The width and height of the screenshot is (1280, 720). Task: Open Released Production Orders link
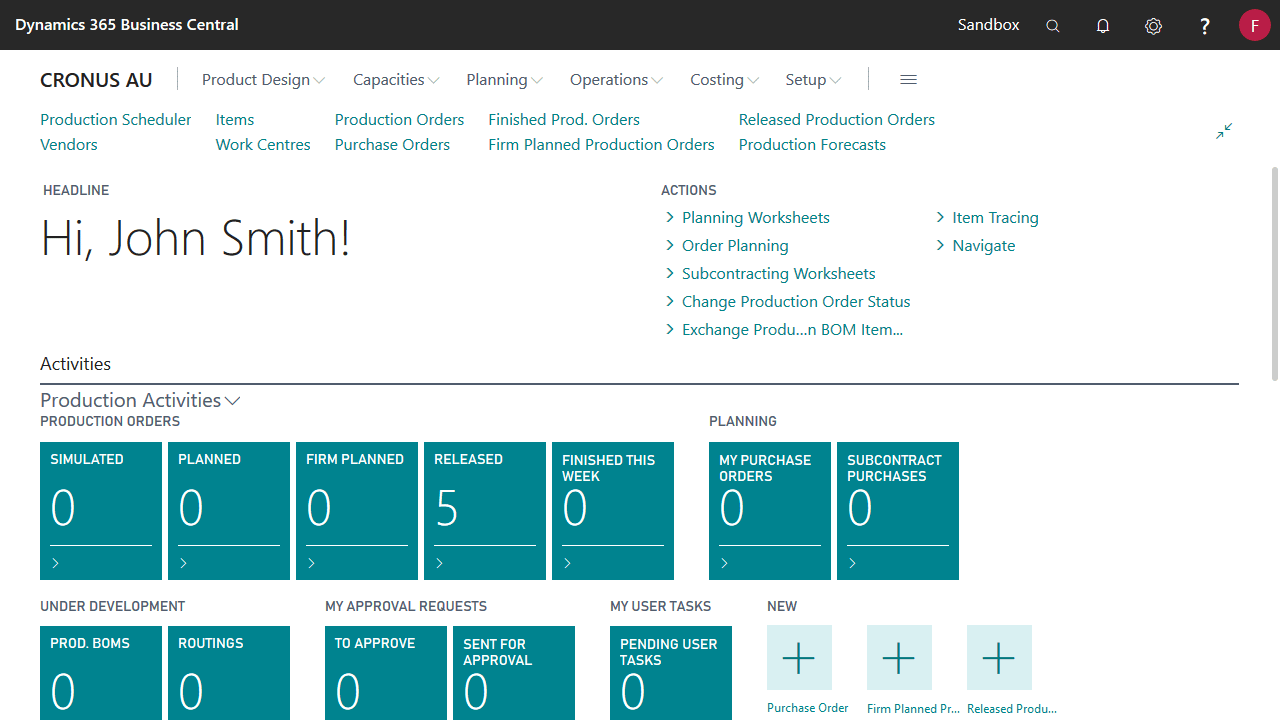tap(837, 120)
